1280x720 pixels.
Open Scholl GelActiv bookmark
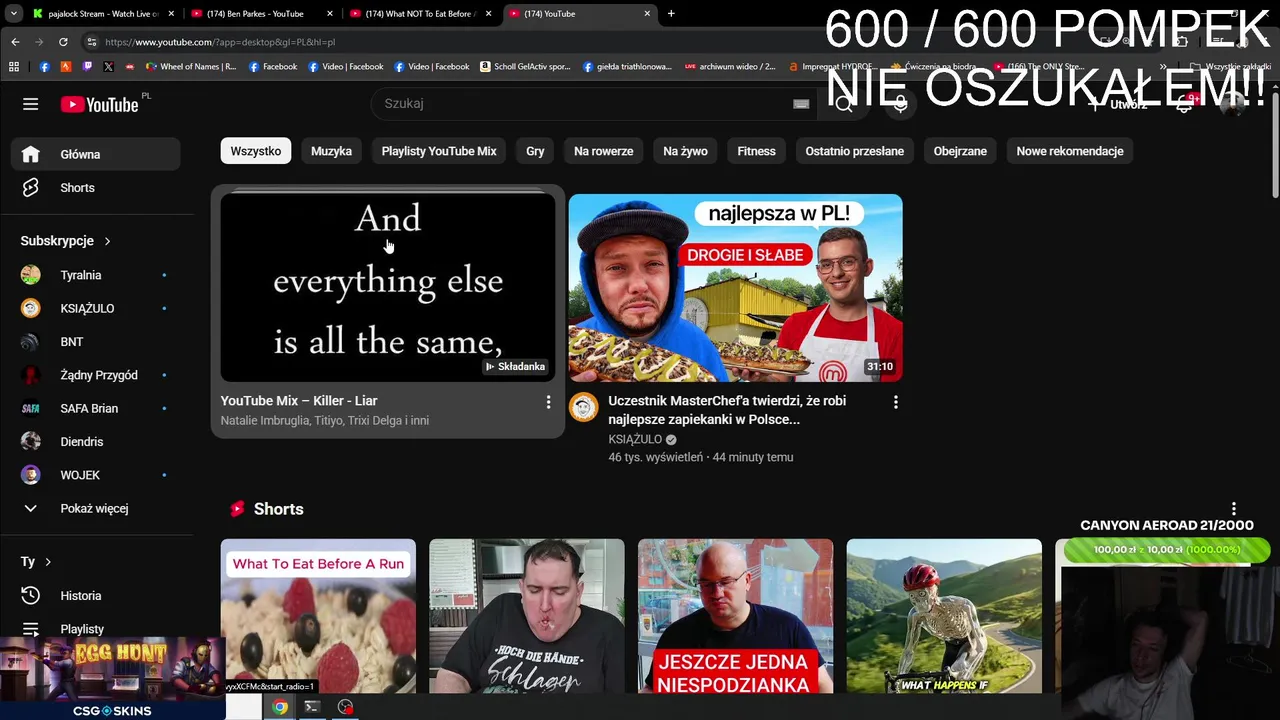(x=525, y=67)
